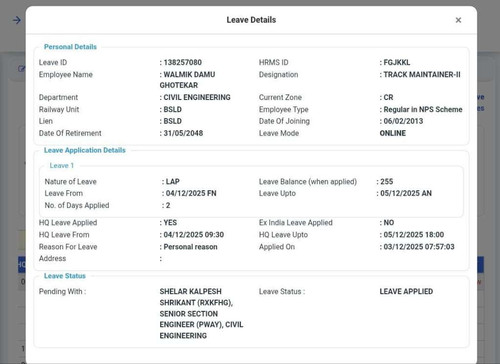This screenshot has width=500, height=364.
Task: Select reason text Personal reason
Action: coord(190,247)
